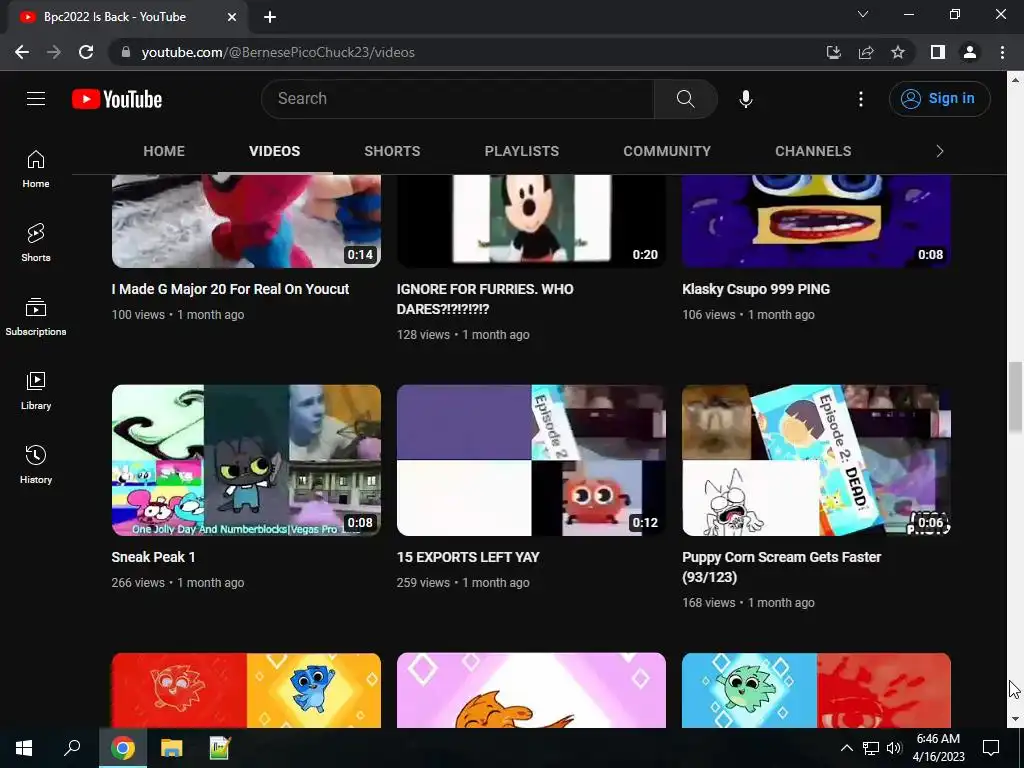Click 266 views text under Sneak Peak 1
This screenshot has width=1024, height=768.
138,583
